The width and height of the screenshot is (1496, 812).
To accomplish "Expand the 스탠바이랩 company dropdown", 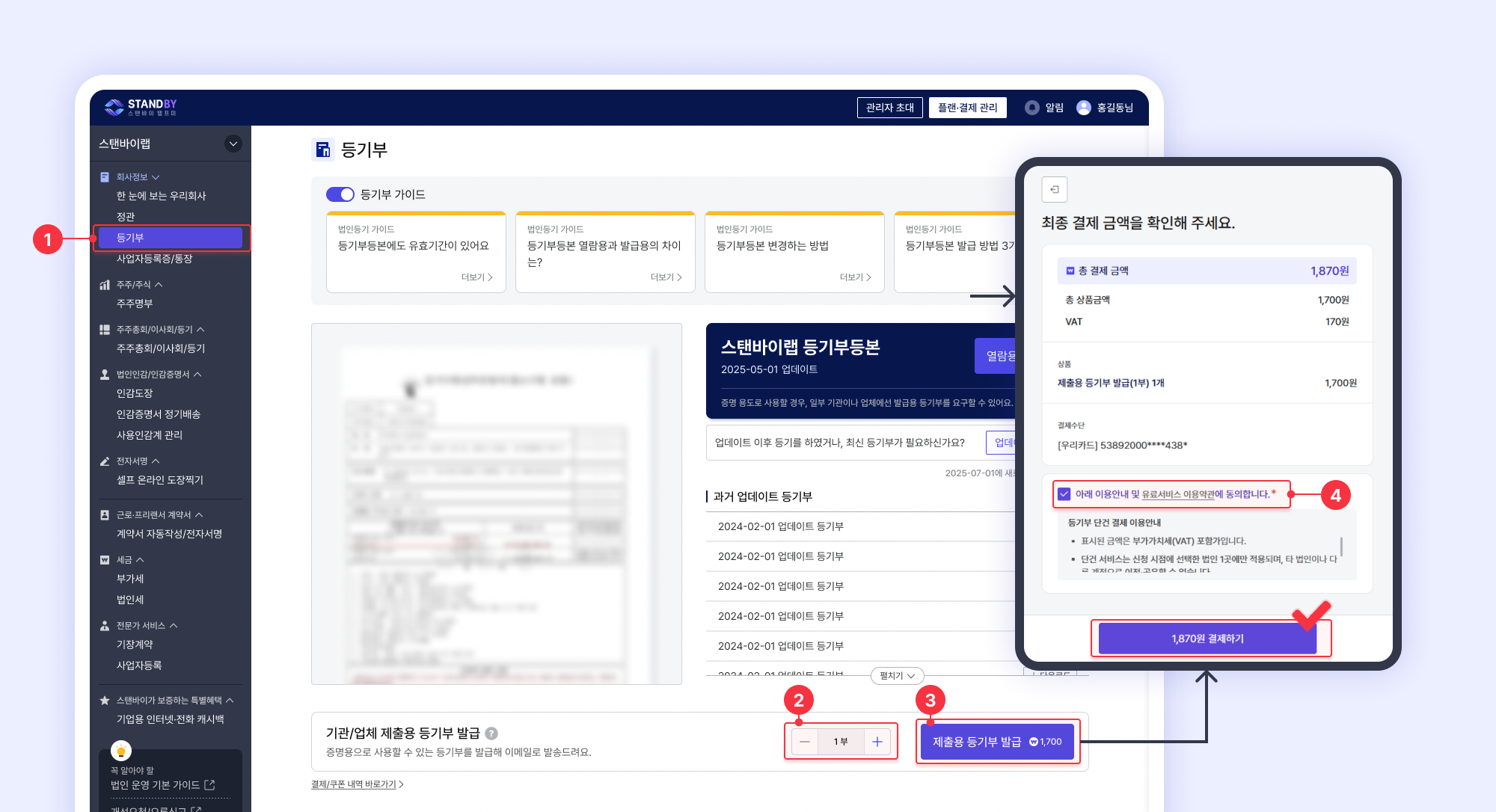I will [233, 144].
